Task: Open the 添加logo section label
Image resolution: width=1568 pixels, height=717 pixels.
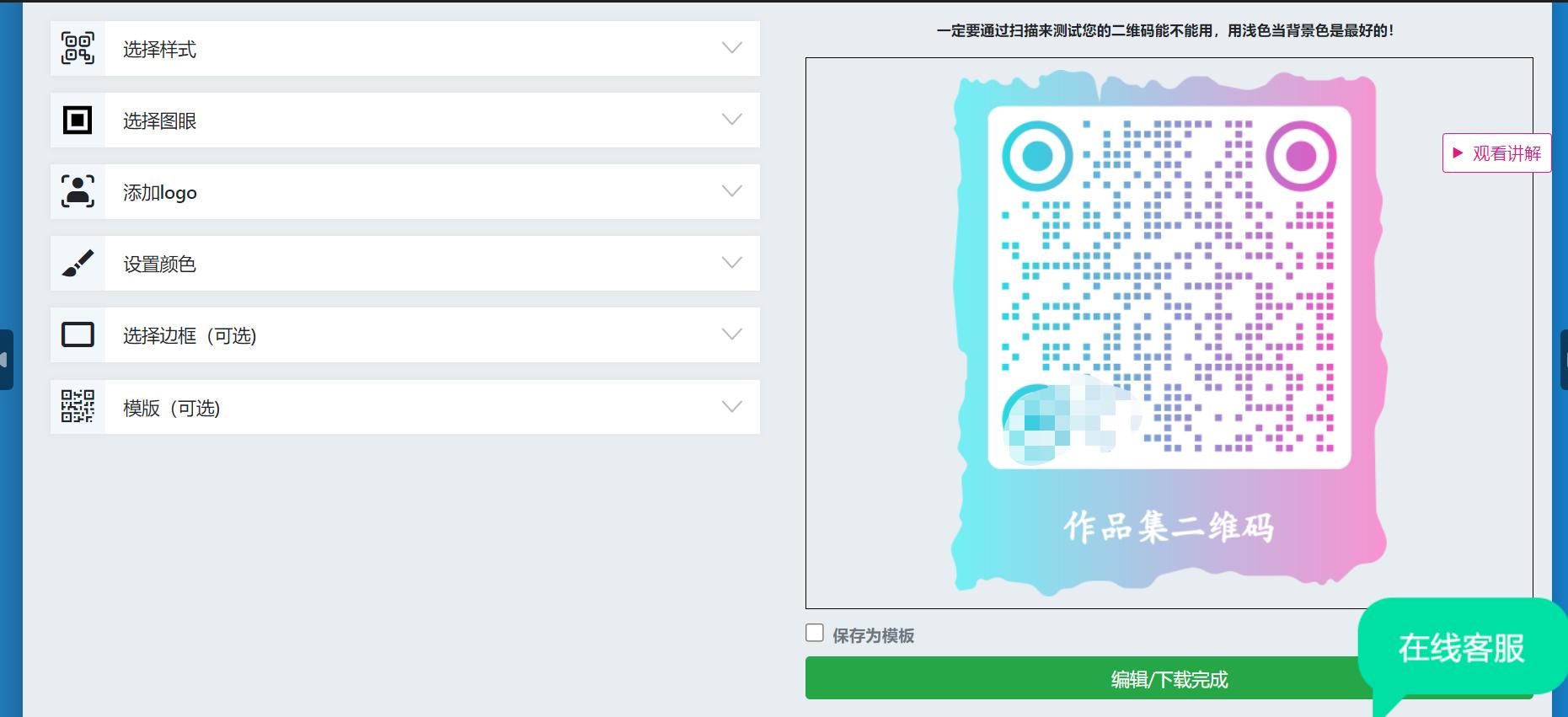Action: click(160, 193)
